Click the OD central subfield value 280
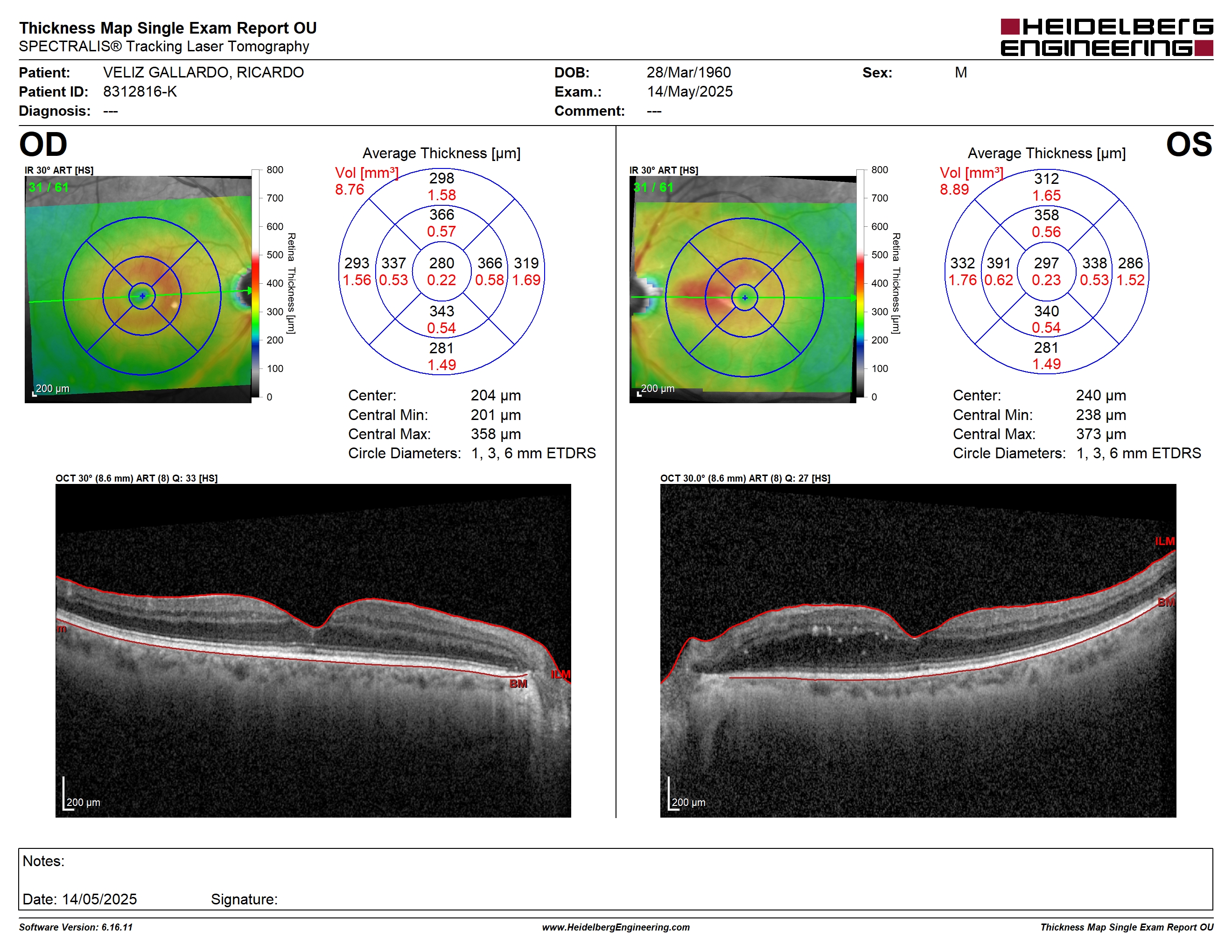This screenshot has height=952, width=1232. 441,263
